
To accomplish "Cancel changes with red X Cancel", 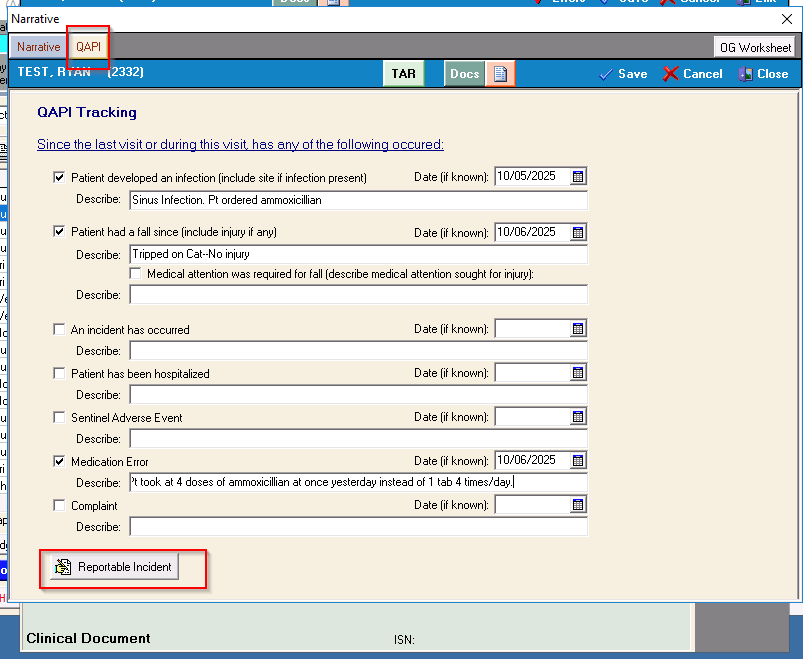I will click(692, 74).
